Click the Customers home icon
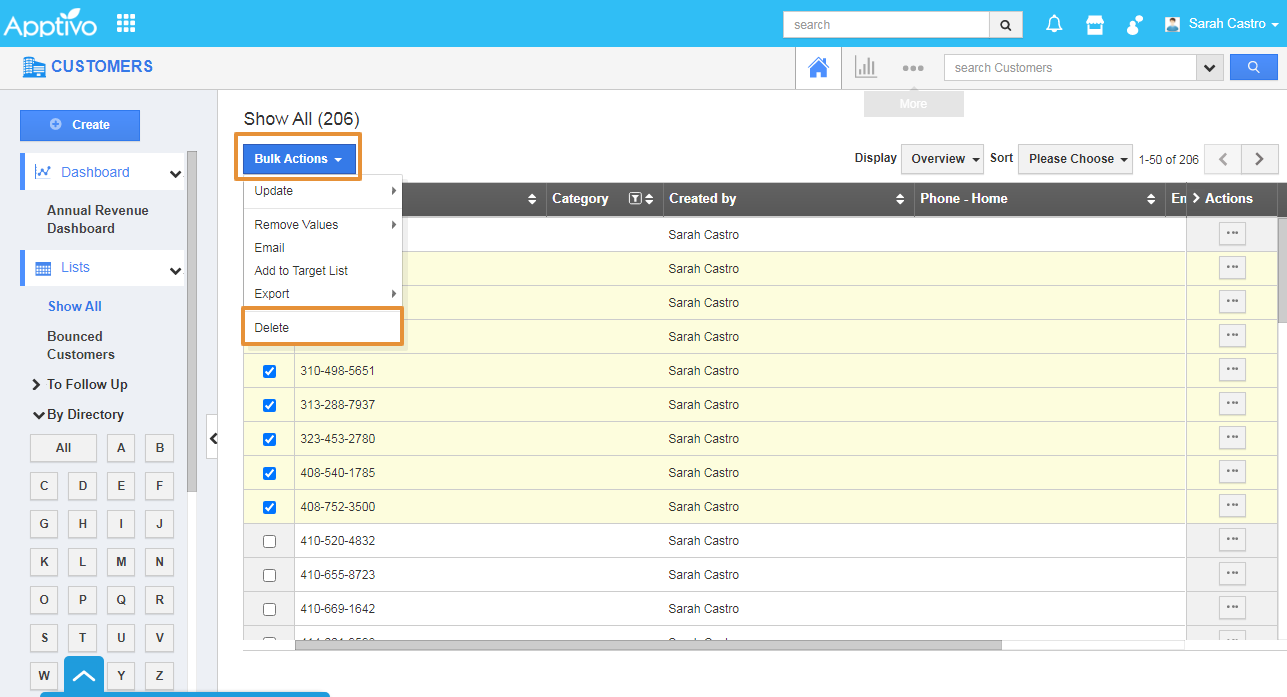 (818, 68)
